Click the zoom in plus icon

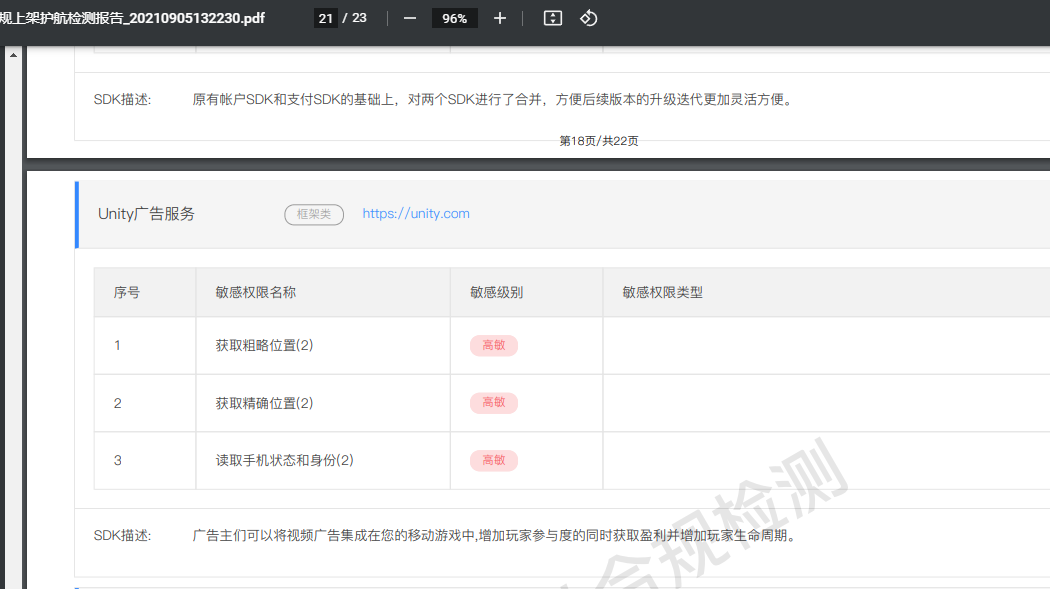500,18
